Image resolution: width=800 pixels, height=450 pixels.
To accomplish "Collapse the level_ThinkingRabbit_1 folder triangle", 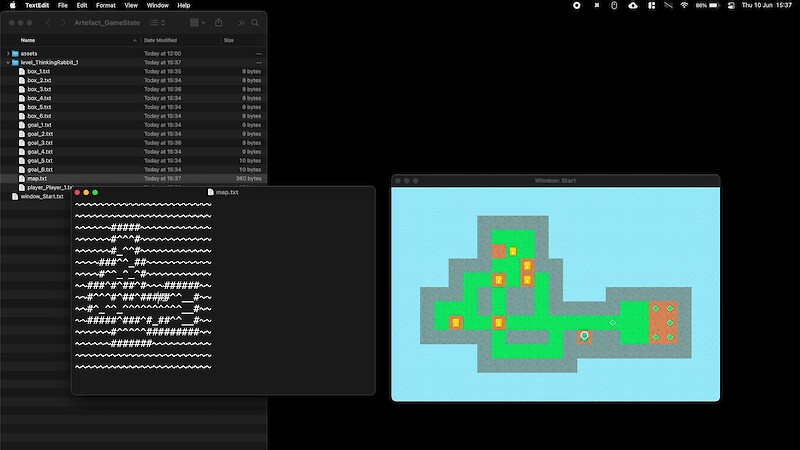I will coord(8,62).
